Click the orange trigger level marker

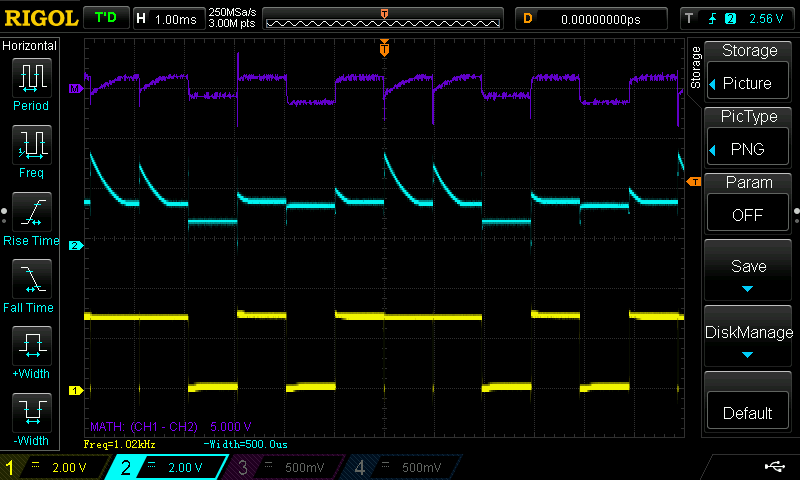694,181
